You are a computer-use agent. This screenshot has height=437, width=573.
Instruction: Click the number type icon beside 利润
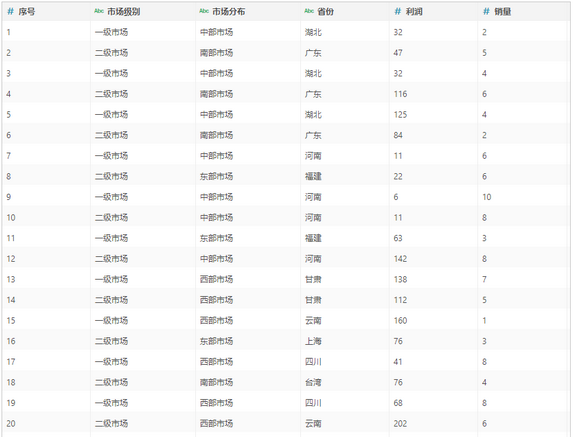click(x=398, y=12)
